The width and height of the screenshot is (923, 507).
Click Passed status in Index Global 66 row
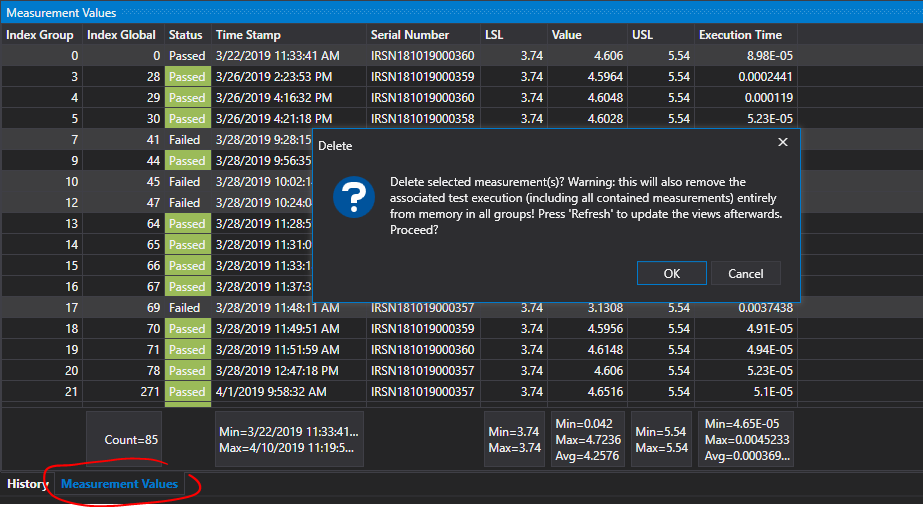pos(188,266)
